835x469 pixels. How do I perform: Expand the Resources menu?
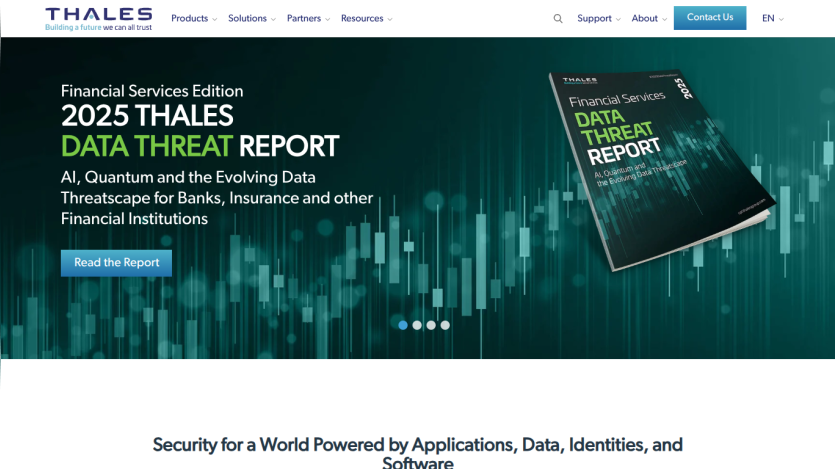coord(366,19)
